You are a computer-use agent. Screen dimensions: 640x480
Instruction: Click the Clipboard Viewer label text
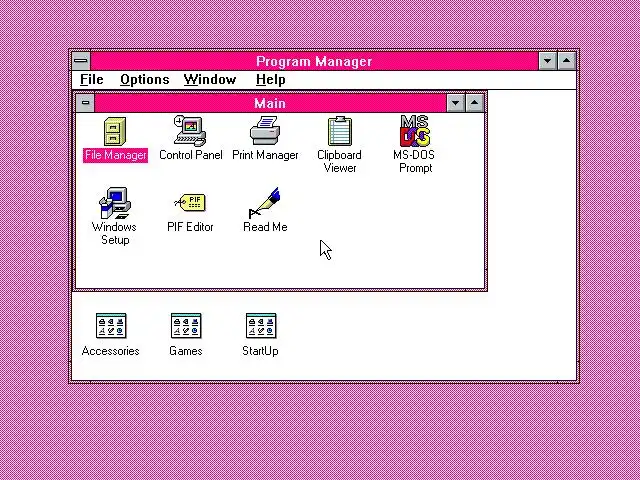[x=340, y=161]
